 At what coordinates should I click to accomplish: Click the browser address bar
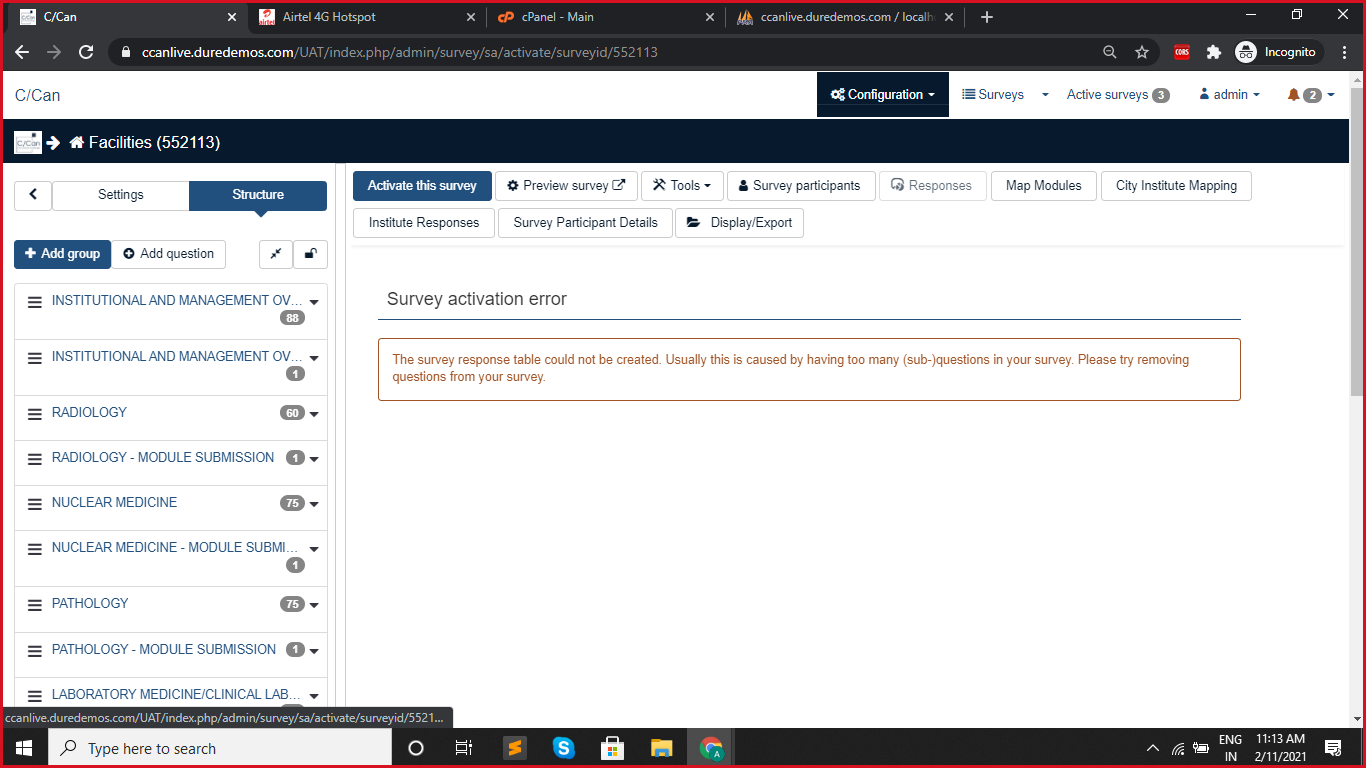pyautogui.click(x=600, y=52)
